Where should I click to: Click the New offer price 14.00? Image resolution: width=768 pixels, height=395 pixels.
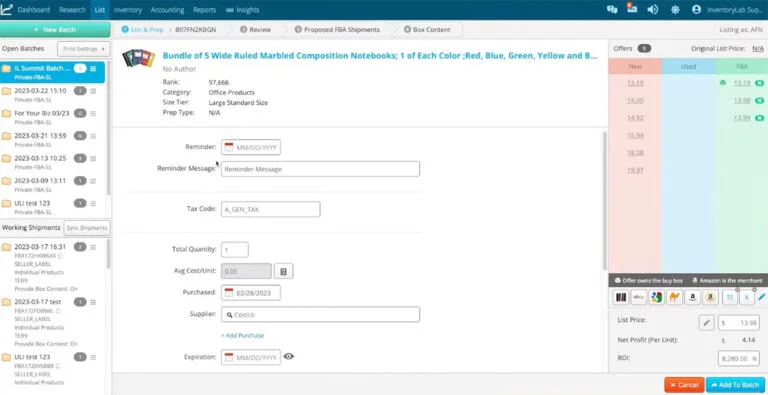point(635,100)
